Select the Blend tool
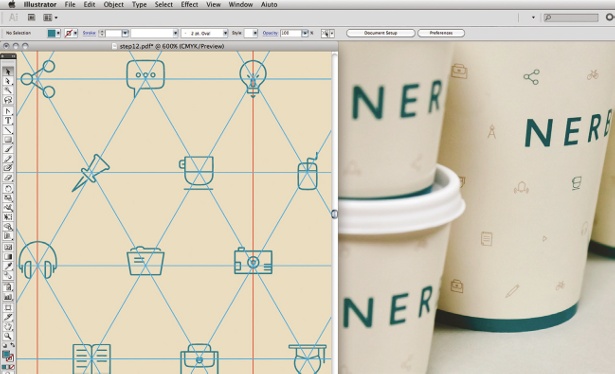615x374 pixels. [8, 276]
